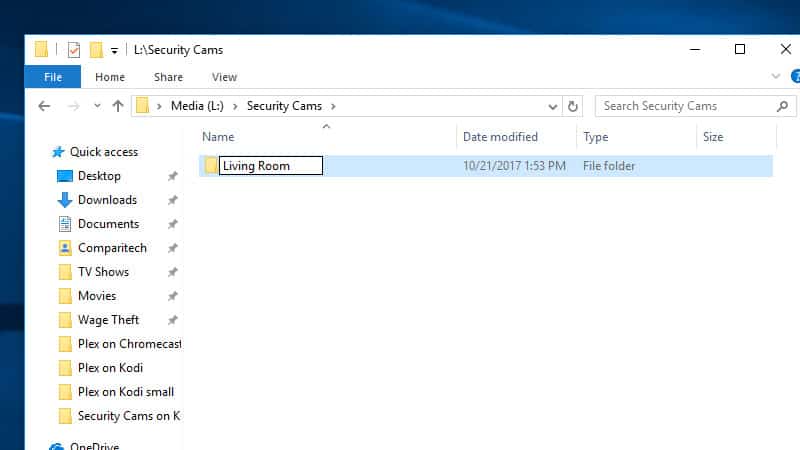
Task: Switch to the Home ribbon tab
Action: tap(110, 77)
